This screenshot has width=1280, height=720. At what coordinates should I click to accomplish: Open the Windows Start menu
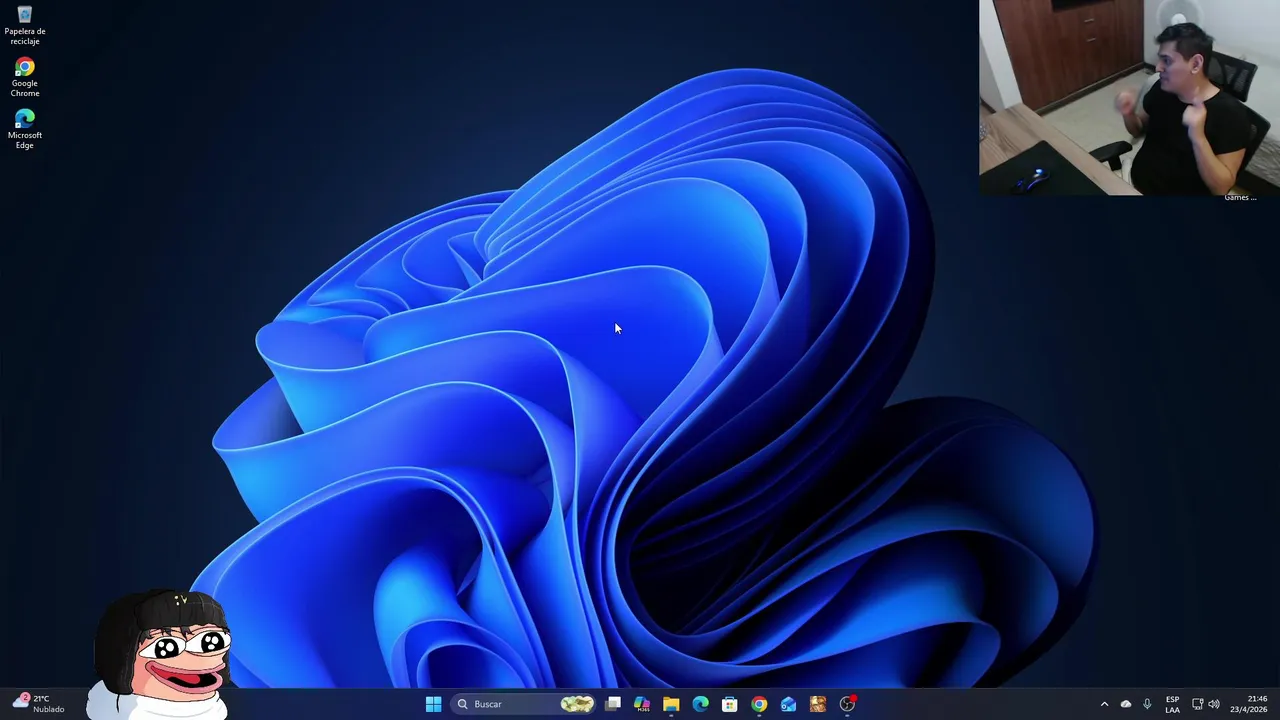pos(433,704)
